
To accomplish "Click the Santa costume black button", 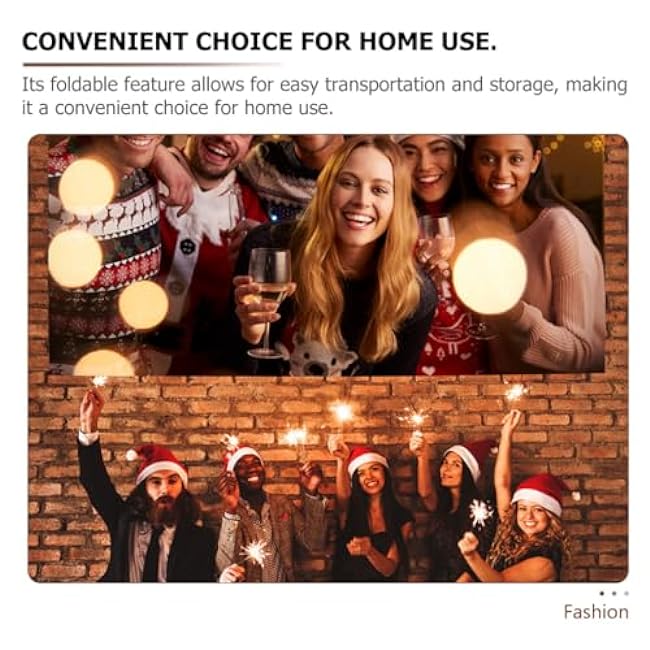I will [x=187, y=247].
